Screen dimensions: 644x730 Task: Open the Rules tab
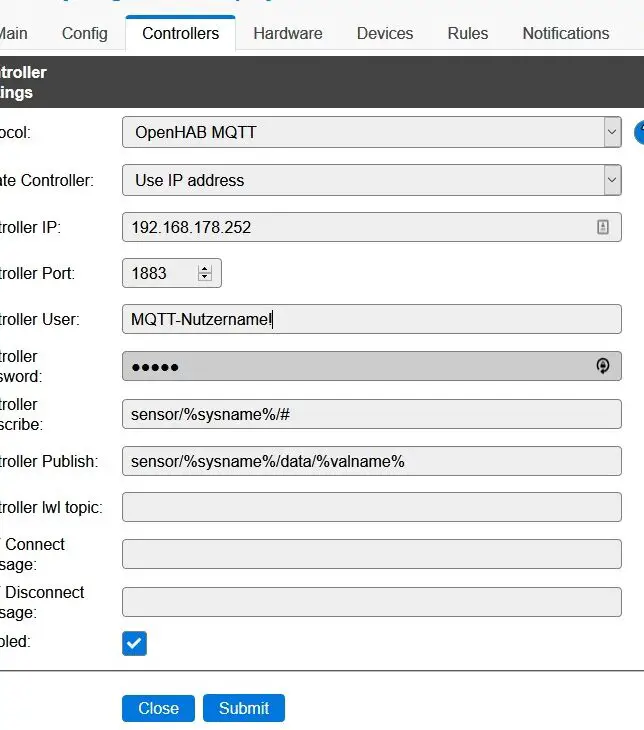(468, 34)
